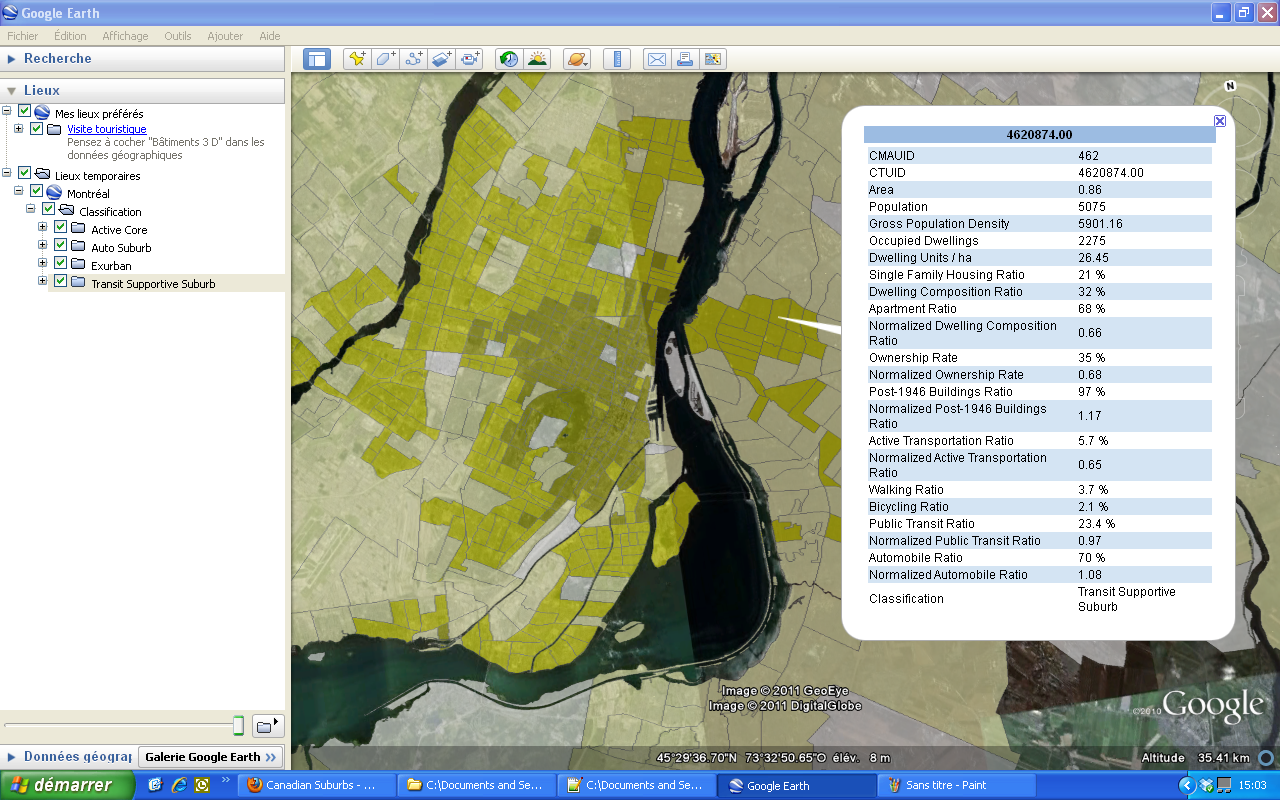Open the historical imagery clock tool
Viewport: 1280px width, 800px height.
(x=509, y=59)
